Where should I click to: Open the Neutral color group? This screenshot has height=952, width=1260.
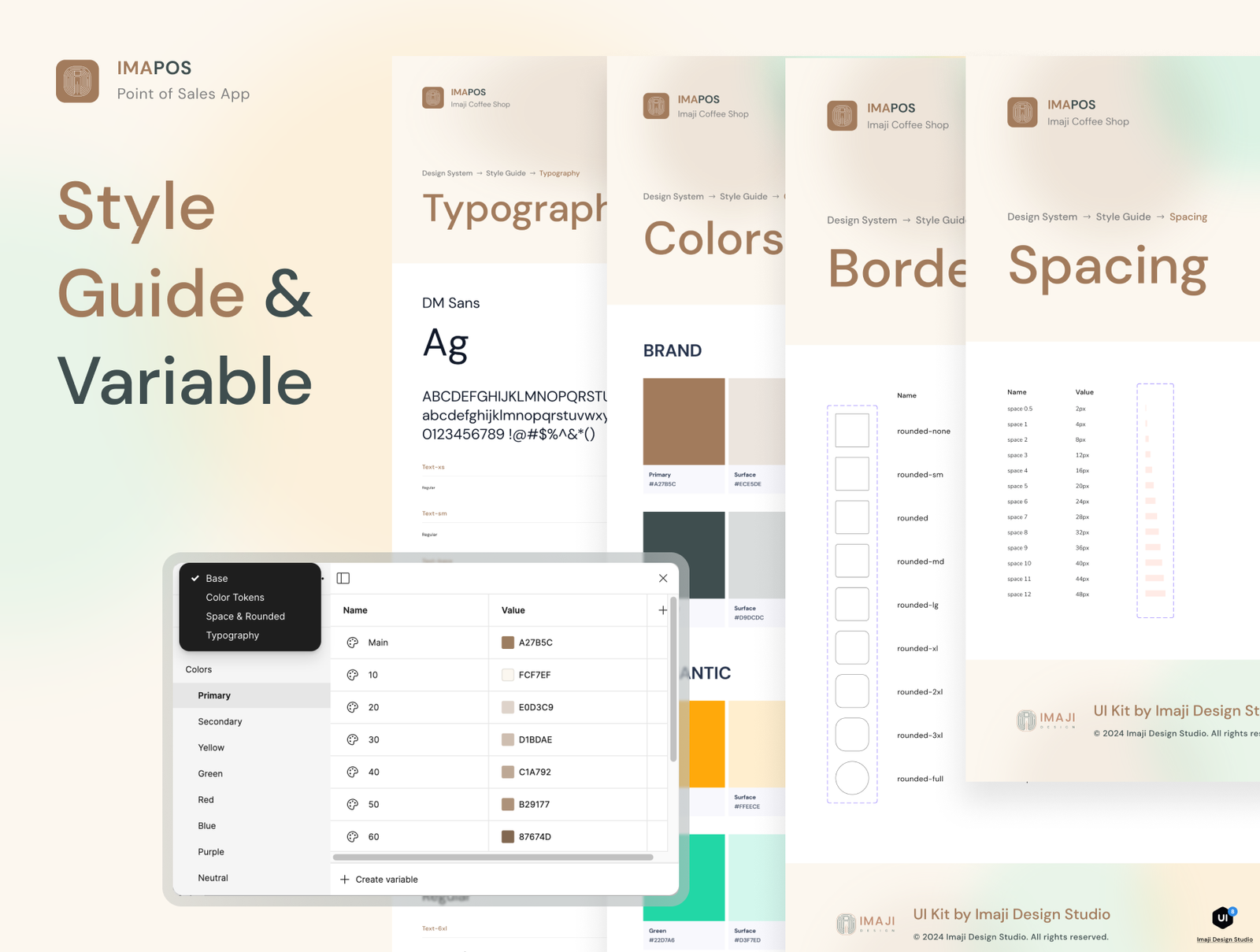tap(213, 878)
